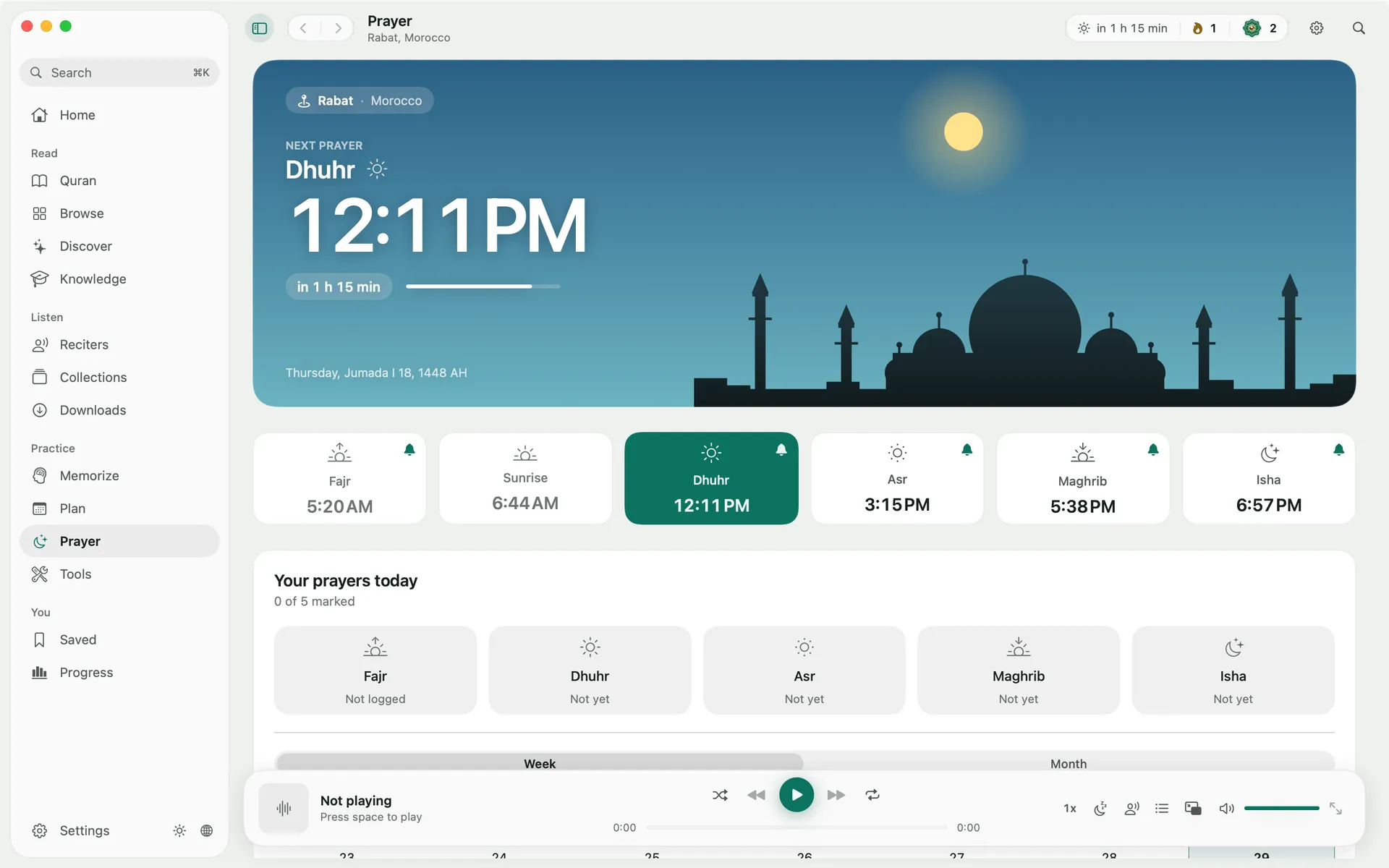
Task: Select the Sunrise time card
Action: coord(525,478)
